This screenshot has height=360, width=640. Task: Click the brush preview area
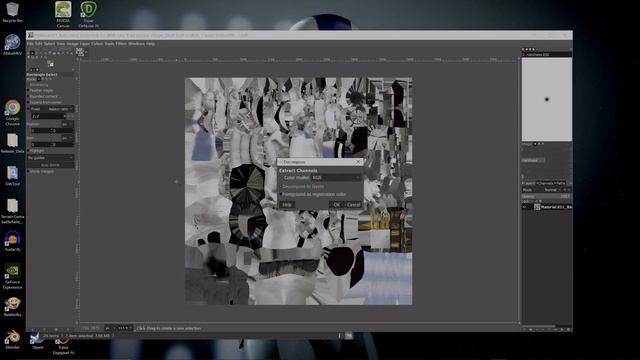(547, 99)
